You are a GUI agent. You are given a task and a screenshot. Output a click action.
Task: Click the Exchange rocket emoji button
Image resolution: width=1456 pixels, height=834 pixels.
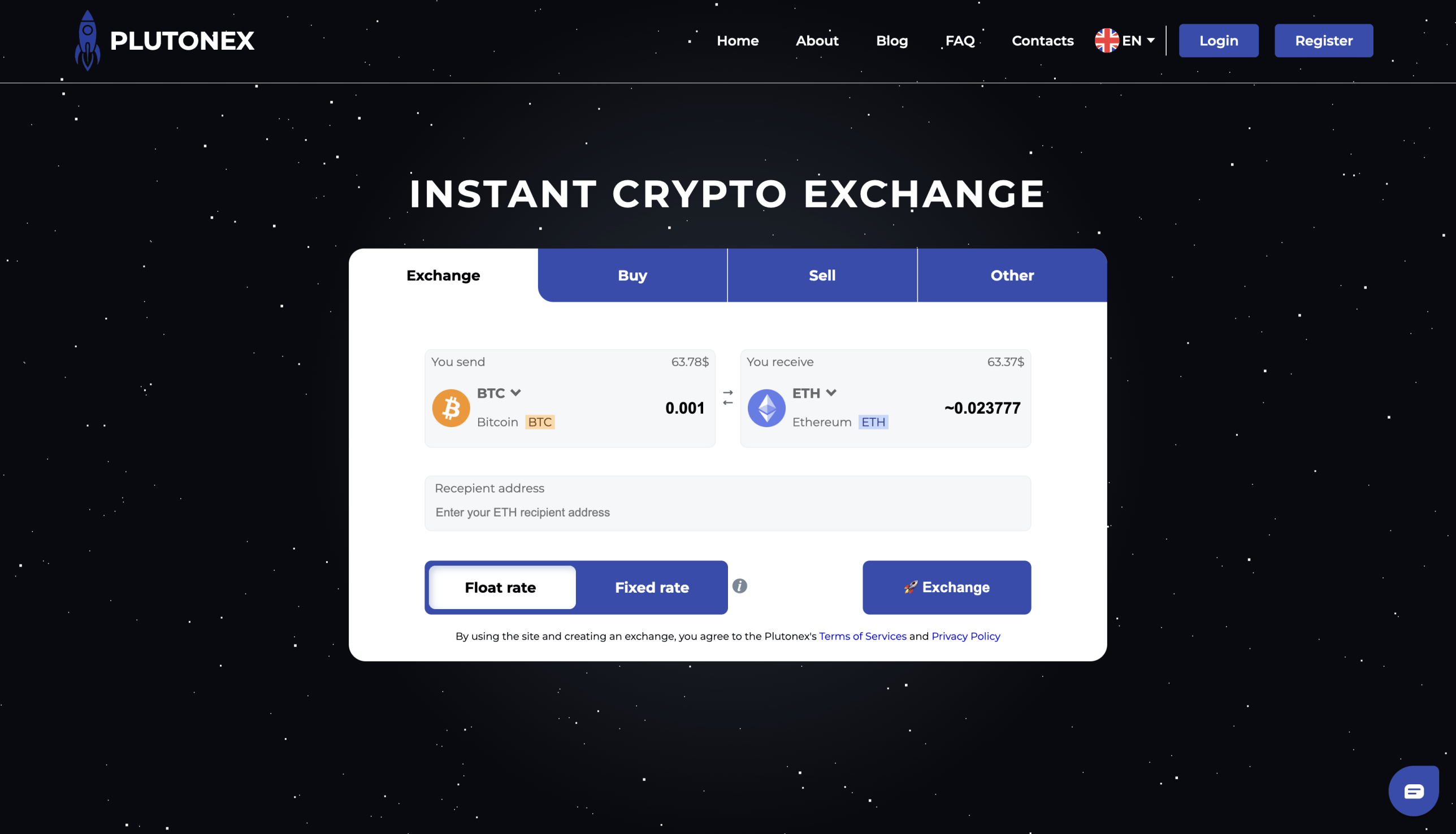[x=946, y=587]
